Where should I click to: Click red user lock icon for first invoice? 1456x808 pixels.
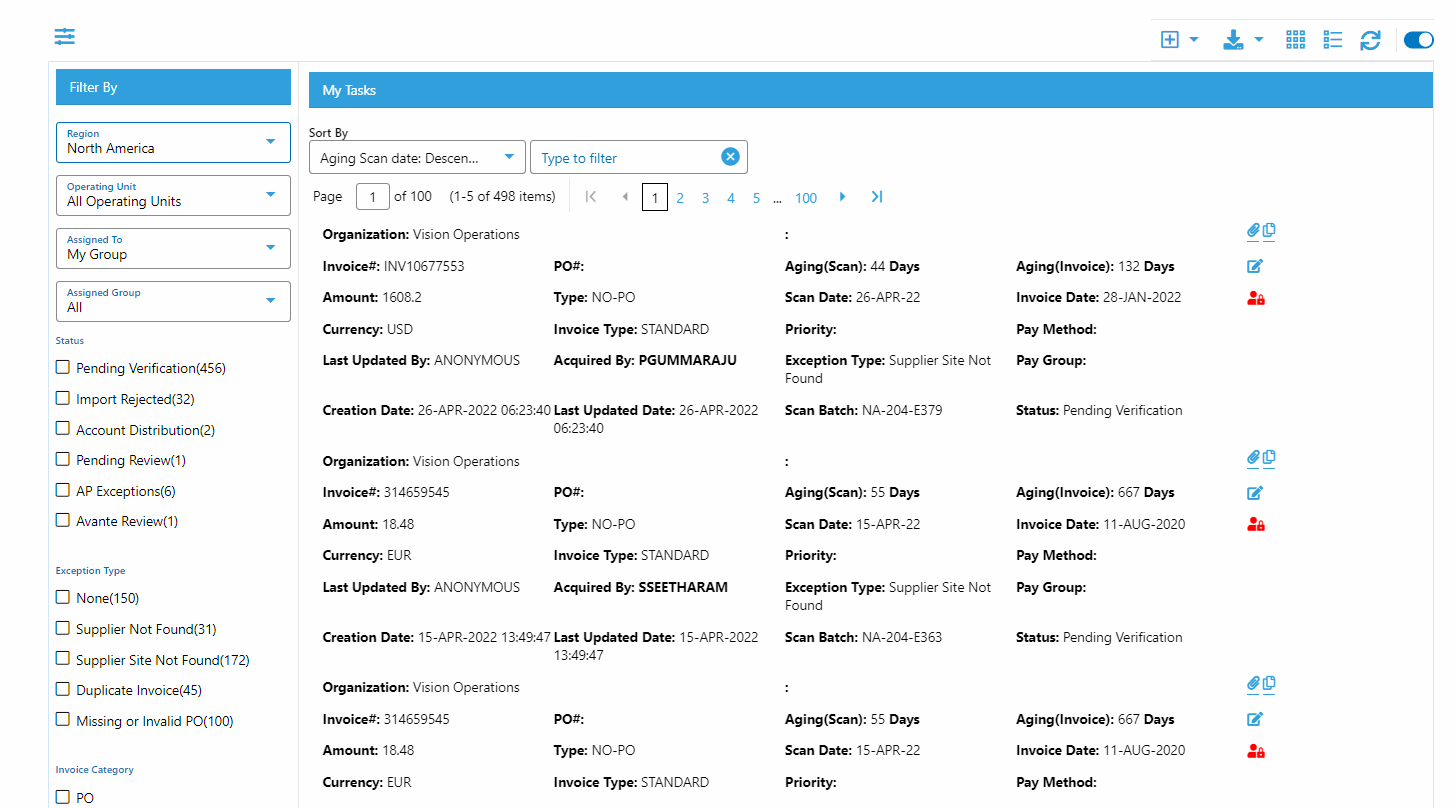pyautogui.click(x=1256, y=298)
